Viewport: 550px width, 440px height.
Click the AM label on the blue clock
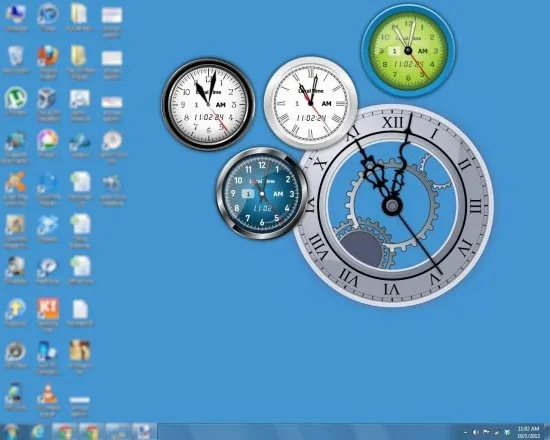pos(278,194)
